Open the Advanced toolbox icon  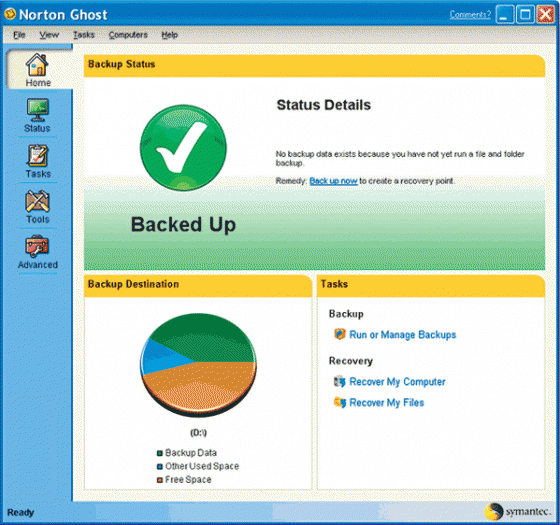point(37,246)
